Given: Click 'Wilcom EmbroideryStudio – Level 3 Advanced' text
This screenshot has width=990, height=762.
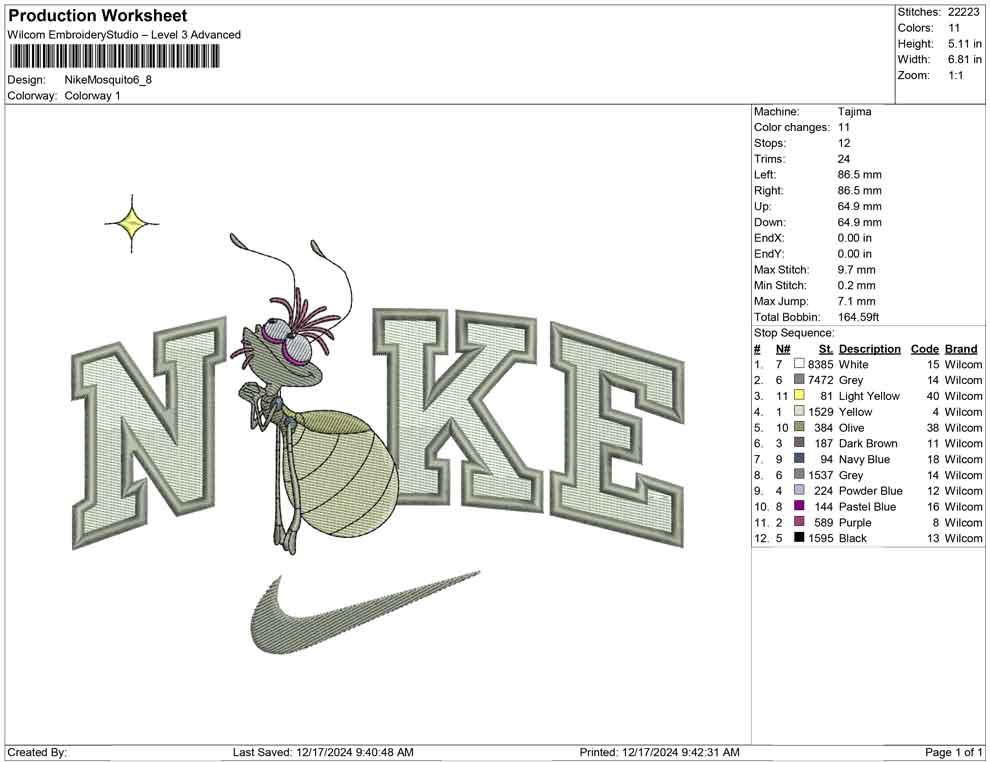Looking at the screenshot, I should point(124,35).
